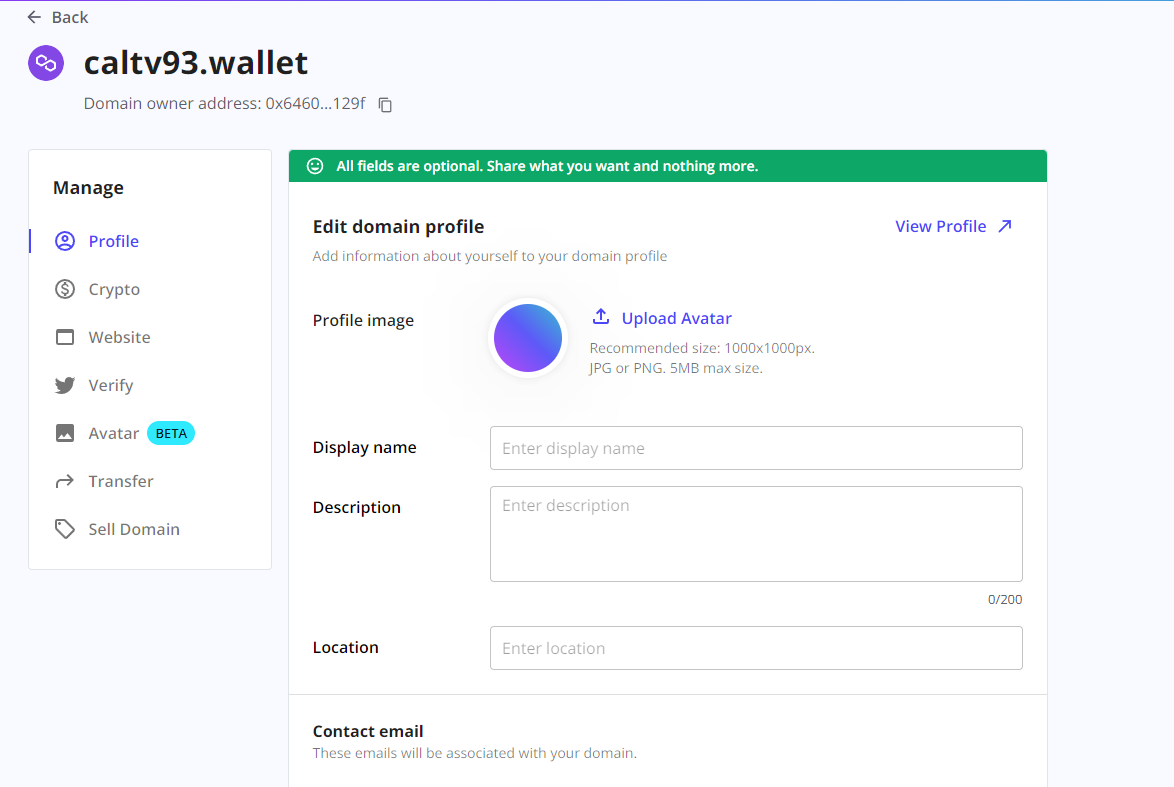Click the Transfer arrow icon

tap(65, 481)
